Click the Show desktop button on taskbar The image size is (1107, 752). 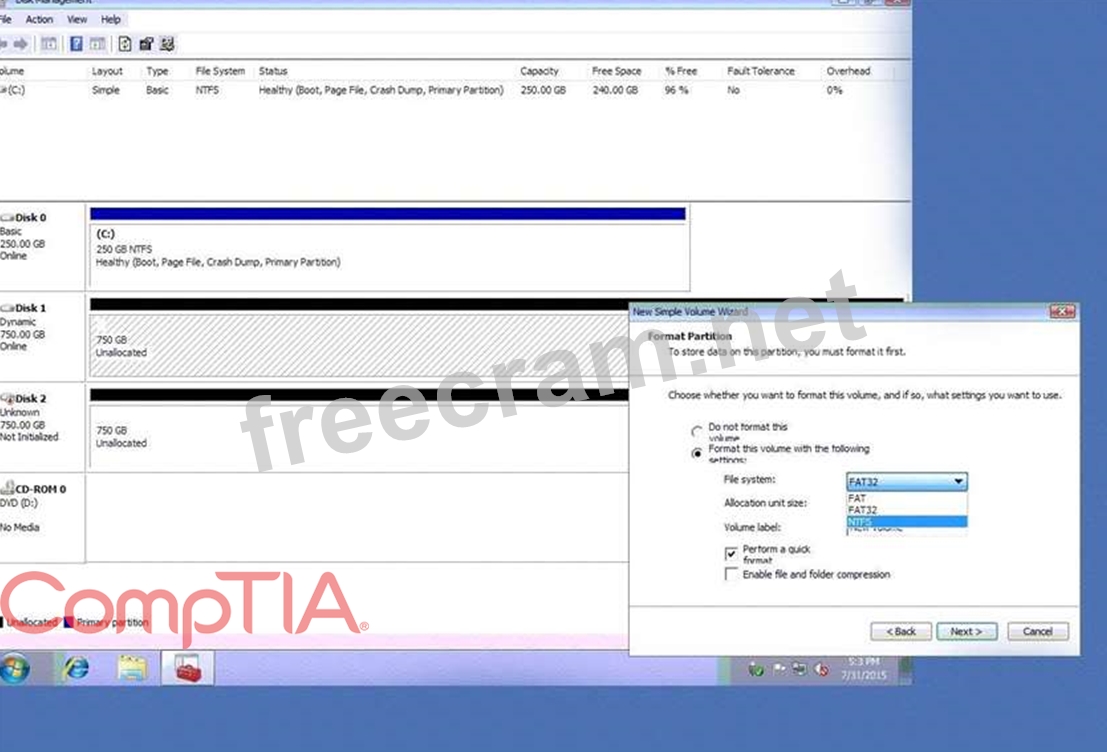click(905, 669)
